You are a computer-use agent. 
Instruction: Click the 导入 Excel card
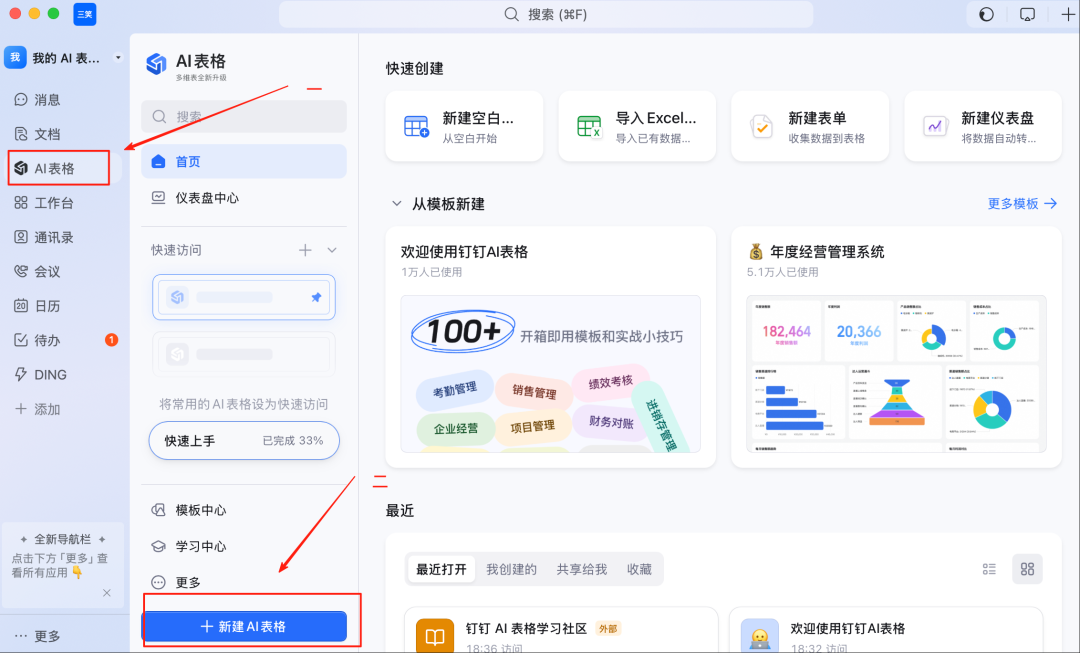637,127
